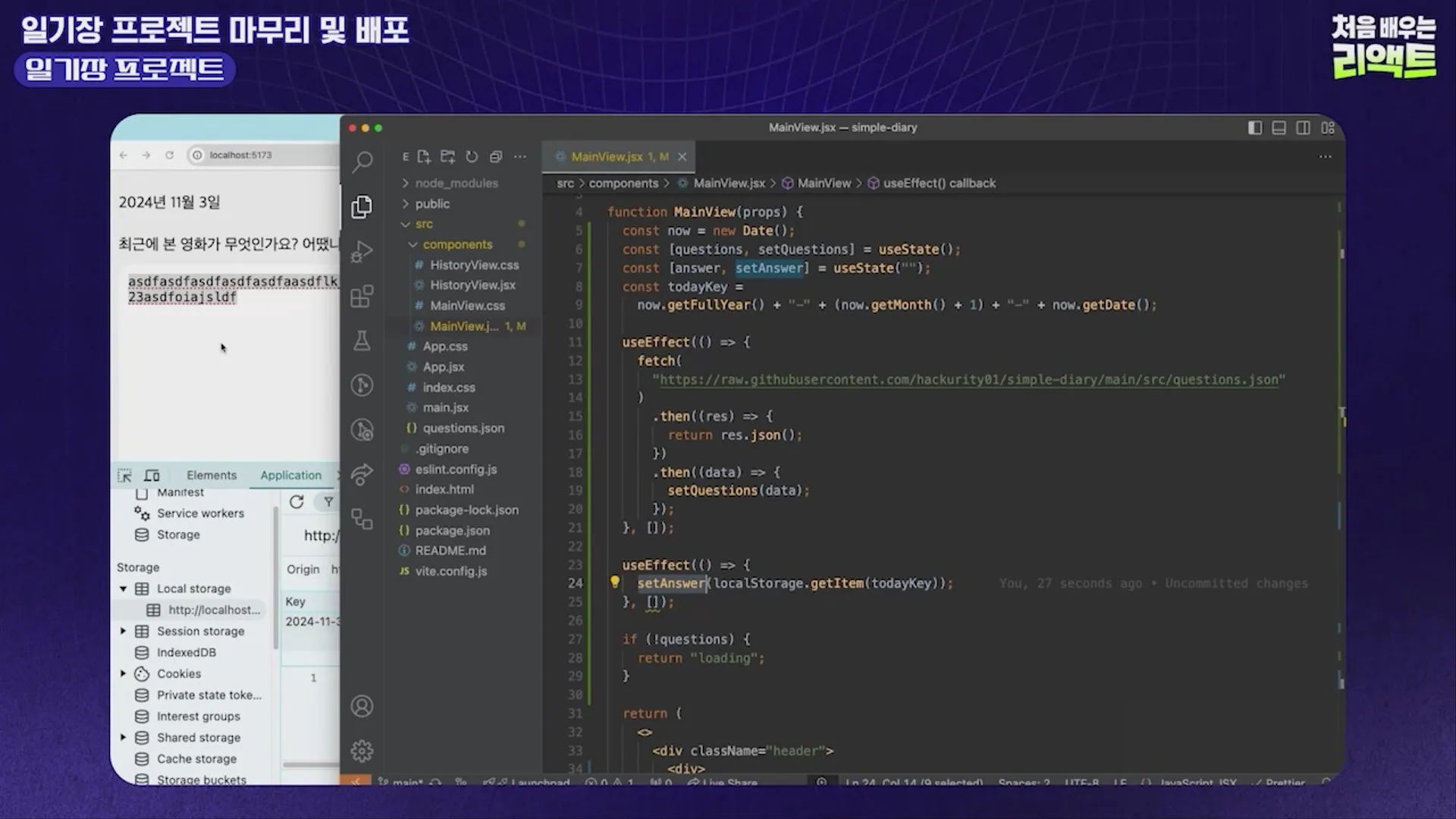
Task: Click the lightbulb quick-fix icon on line 24
Action: coord(615,582)
